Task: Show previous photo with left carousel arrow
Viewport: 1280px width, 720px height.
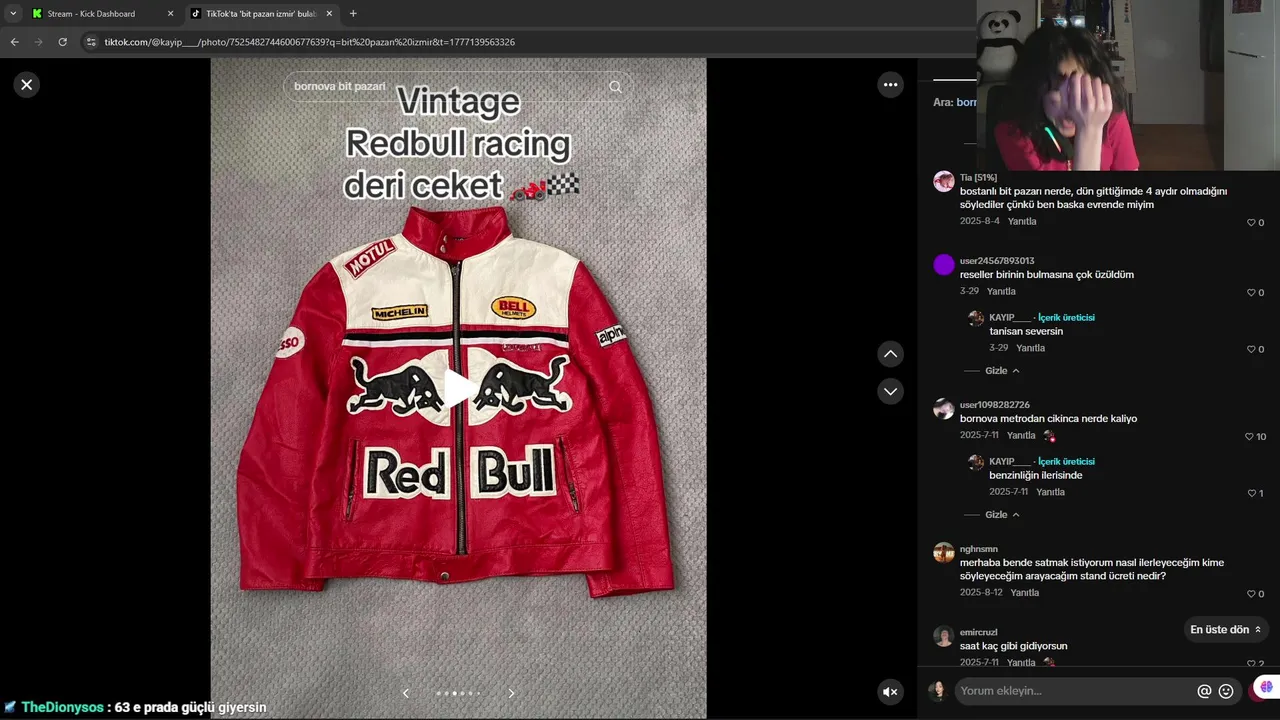Action: tap(405, 693)
